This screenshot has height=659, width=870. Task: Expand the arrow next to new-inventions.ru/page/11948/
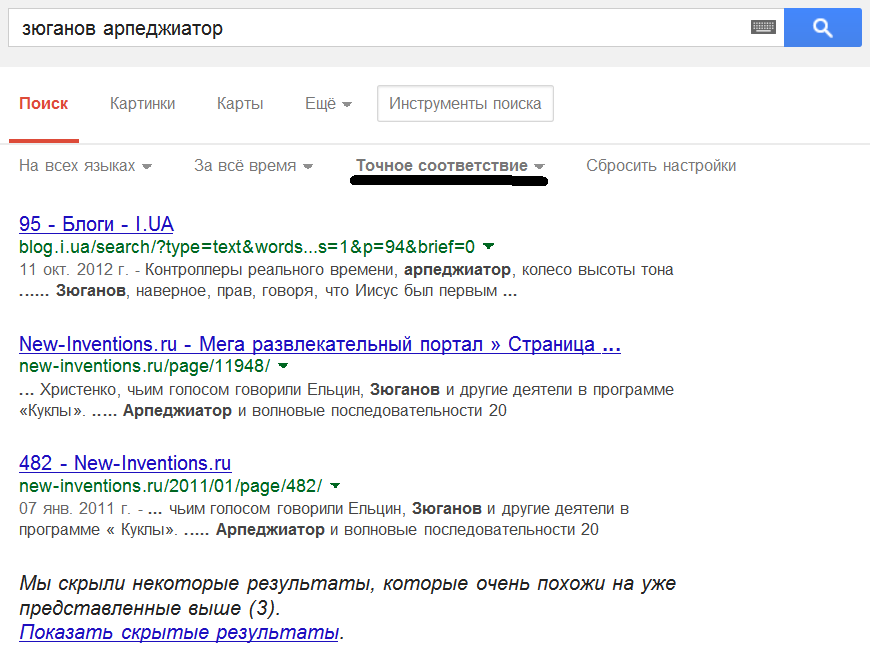(283, 366)
